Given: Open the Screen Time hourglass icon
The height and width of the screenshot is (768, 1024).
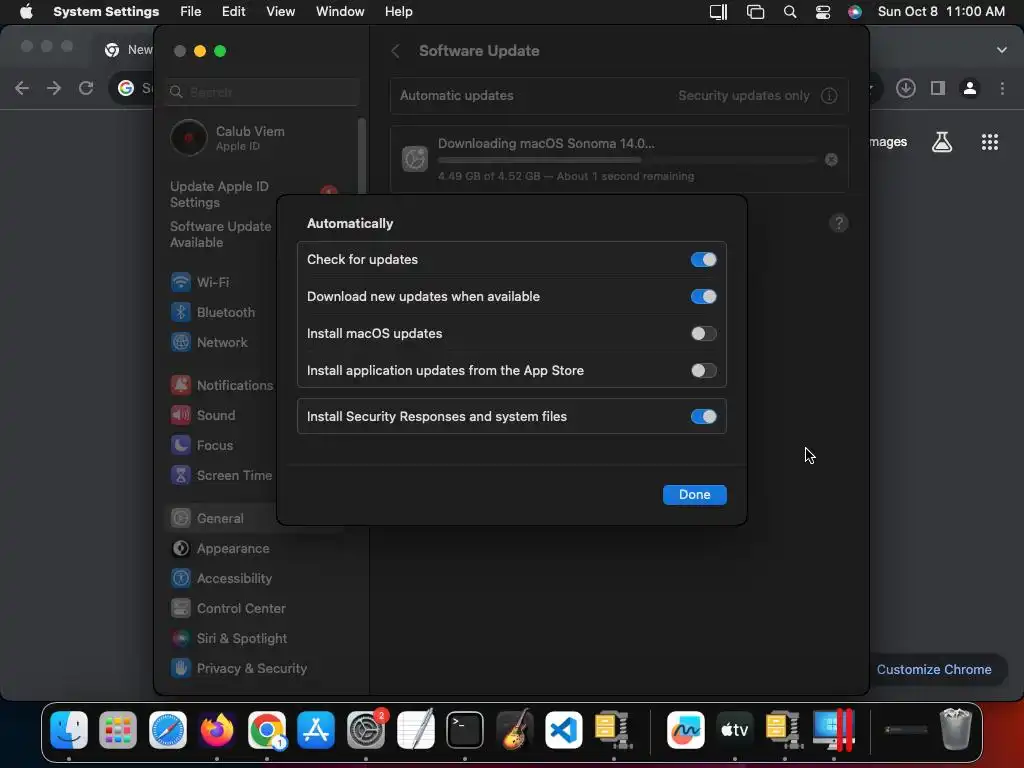Looking at the screenshot, I should coord(181,475).
